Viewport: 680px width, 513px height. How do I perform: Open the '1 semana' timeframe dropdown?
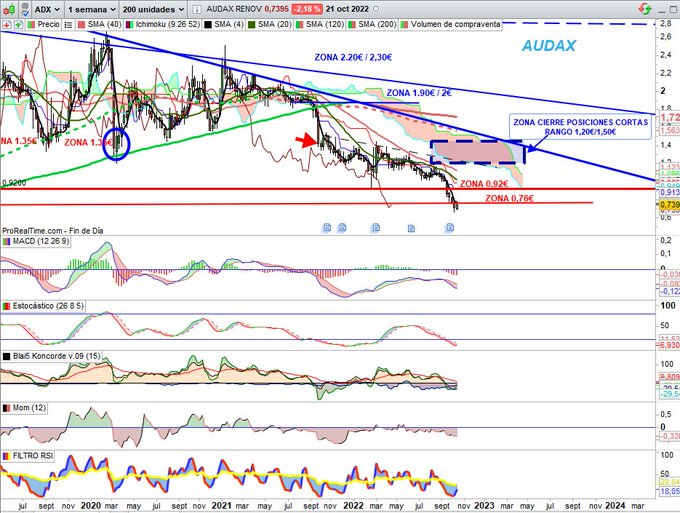pos(92,9)
